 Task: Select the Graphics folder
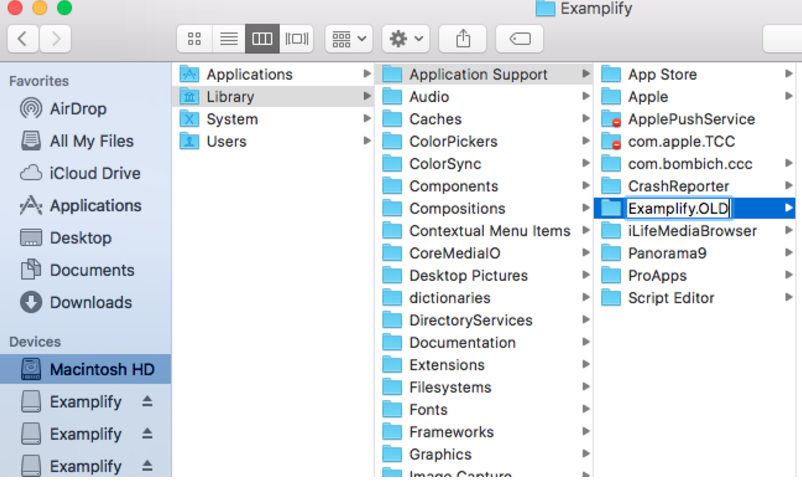click(485, 454)
